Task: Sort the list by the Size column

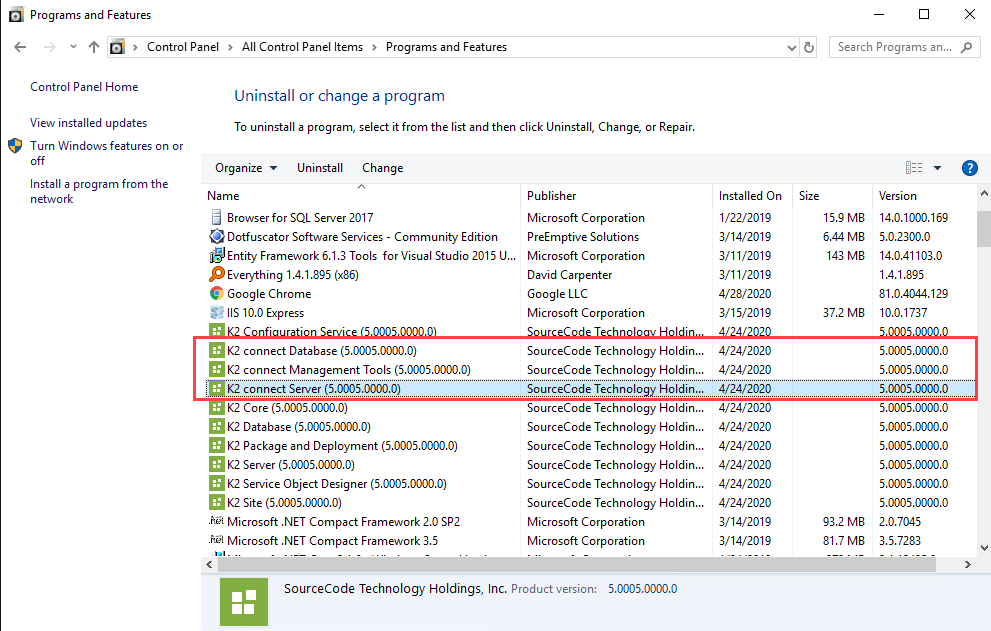Action: [x=832, y=196]
